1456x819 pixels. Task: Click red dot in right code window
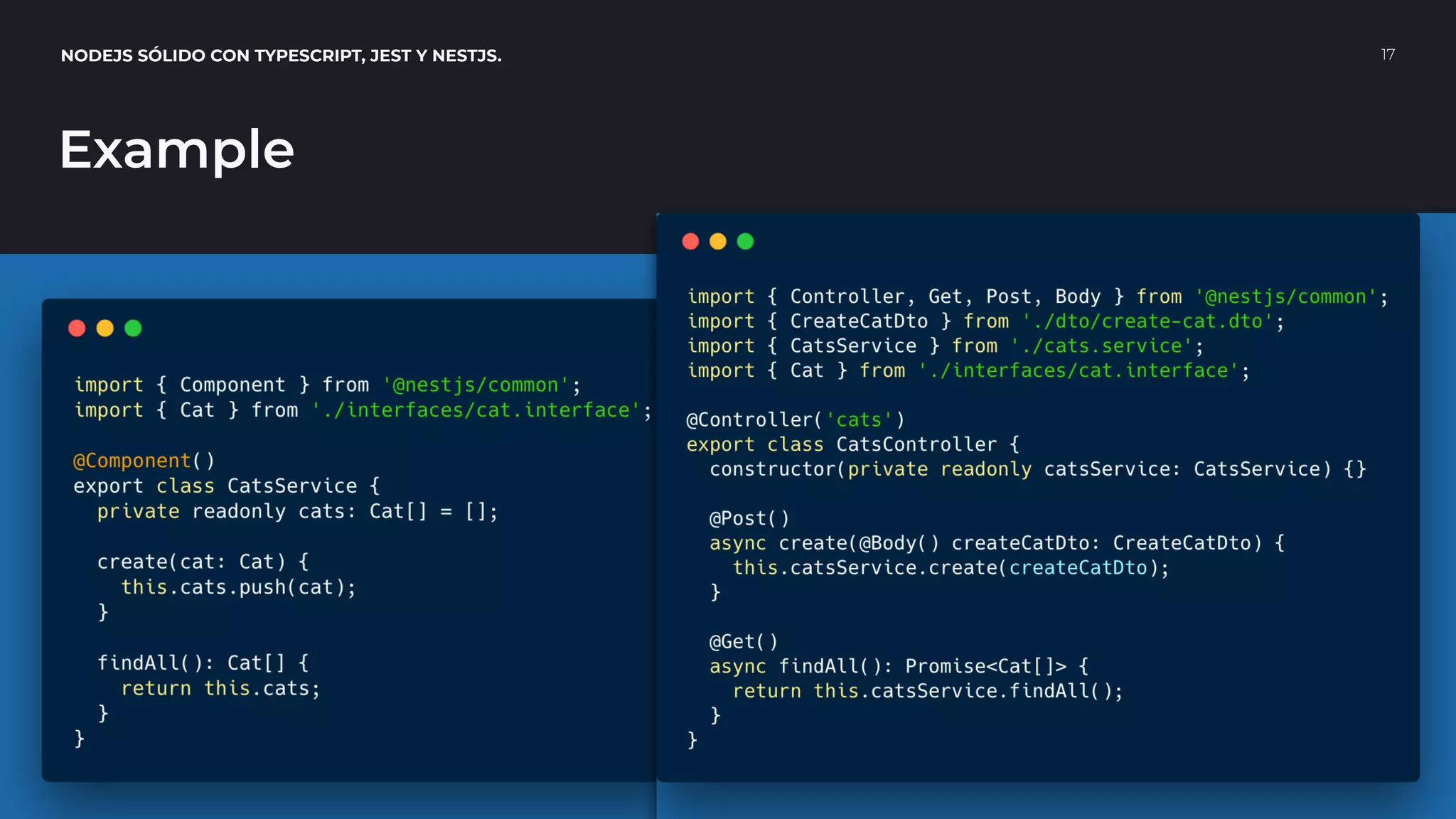coord(690,242)
